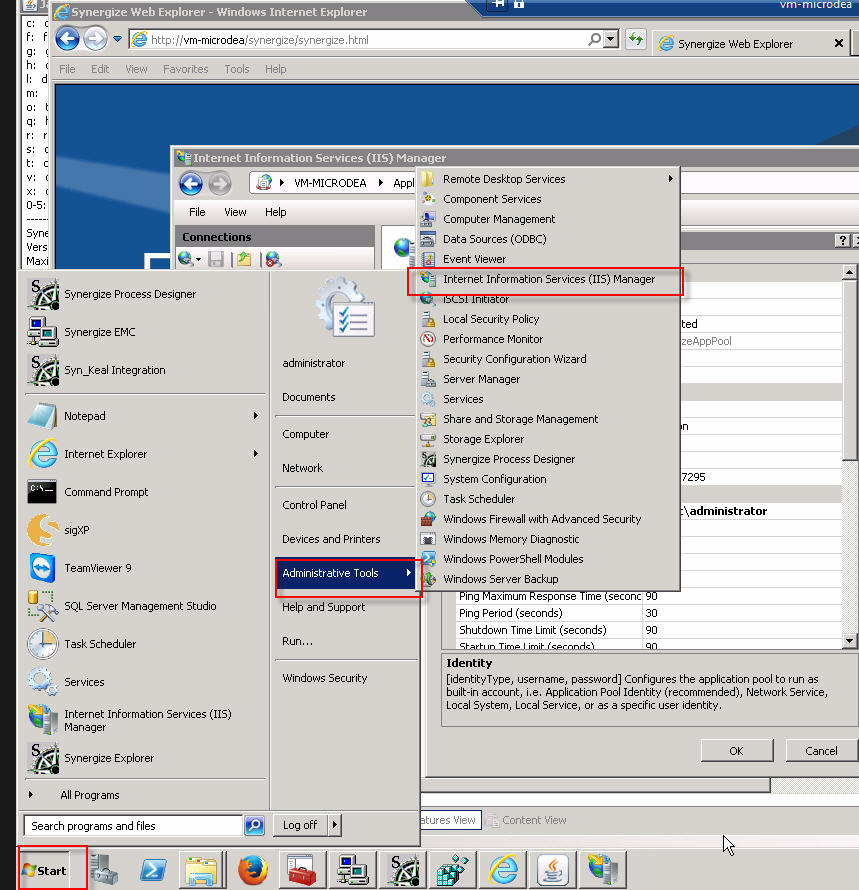Click user picture above administrator name

[346, 307]
